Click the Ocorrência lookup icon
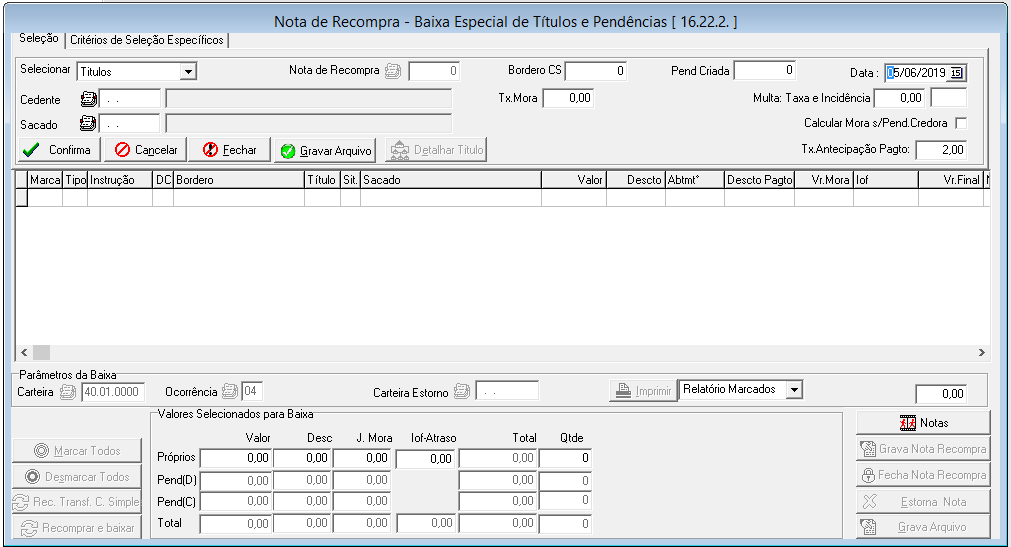This screenshot has width=1011, height=547. (x=230, y=392)
